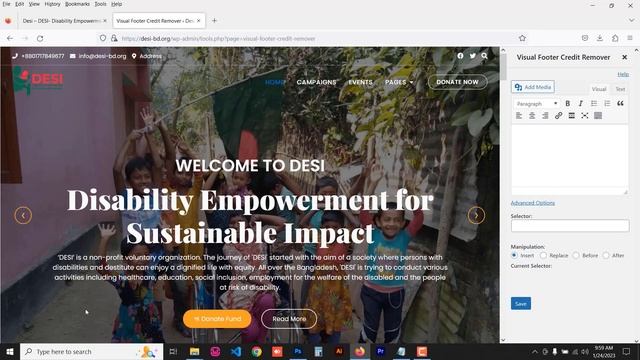The width and height of the screenshot is (640, 360).
Task: Open Visual Studio Code from taskbar
Action: pos(236,351)
